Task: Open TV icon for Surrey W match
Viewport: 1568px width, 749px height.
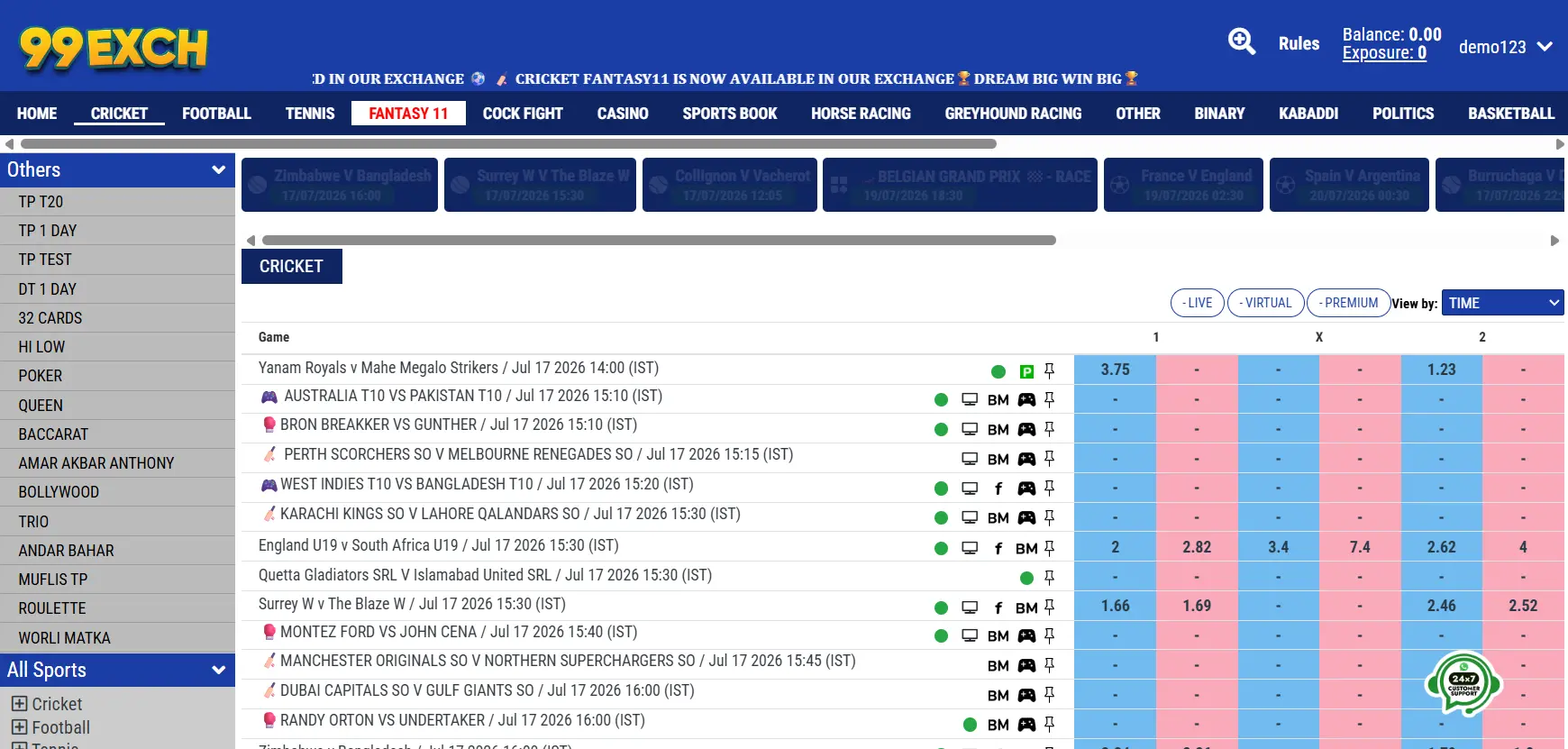Action: 970,607
